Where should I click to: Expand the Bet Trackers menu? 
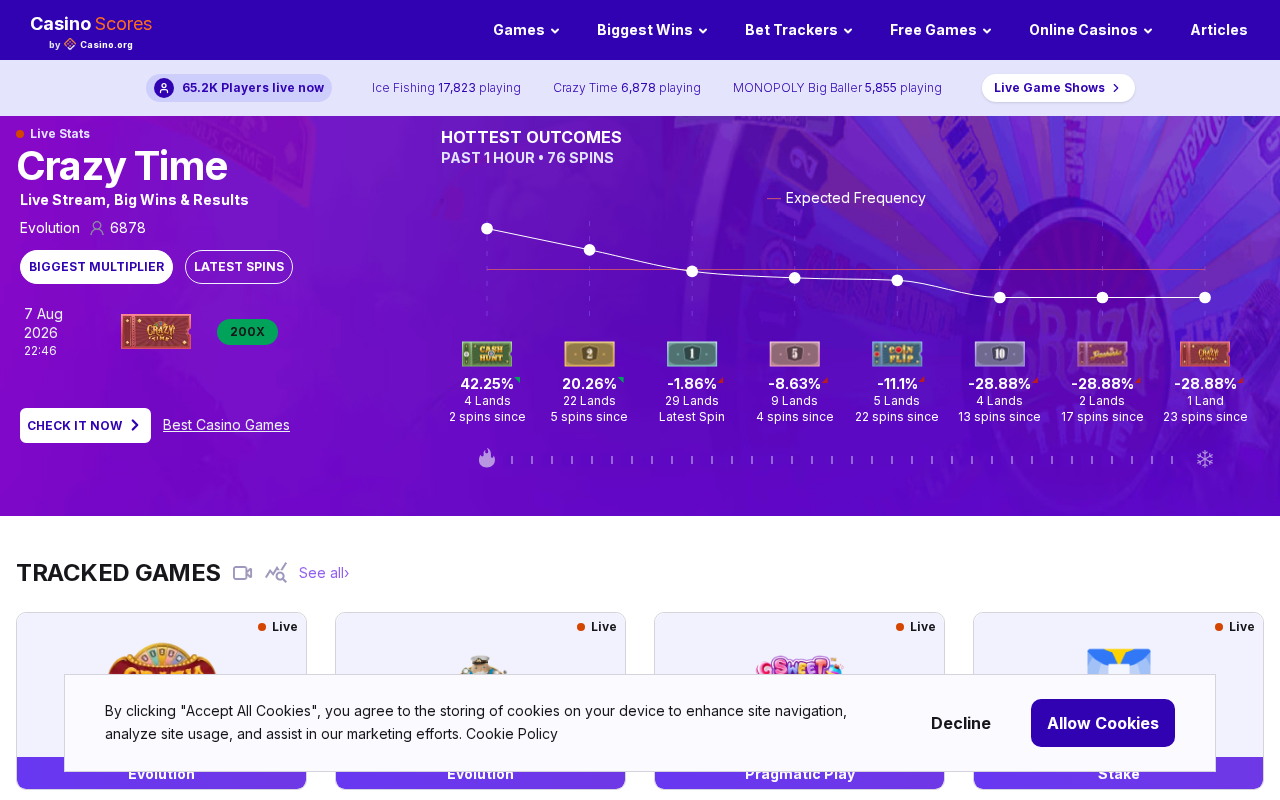tap(799, 30)
